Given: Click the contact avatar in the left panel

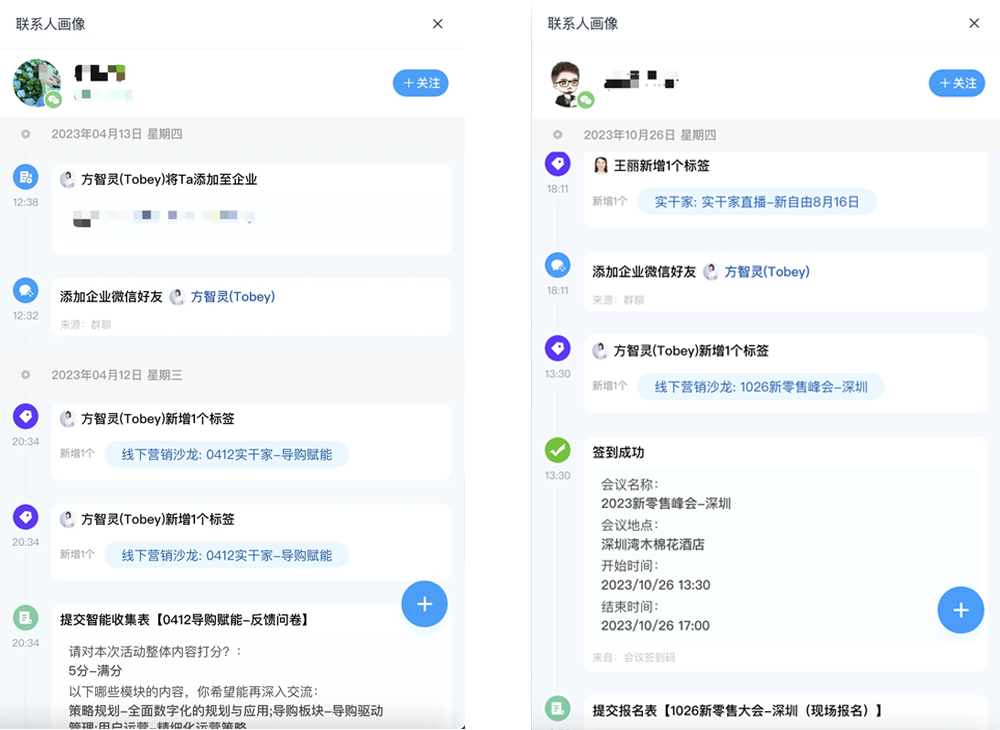Looking at the screenshot, I should pos(37,83).
